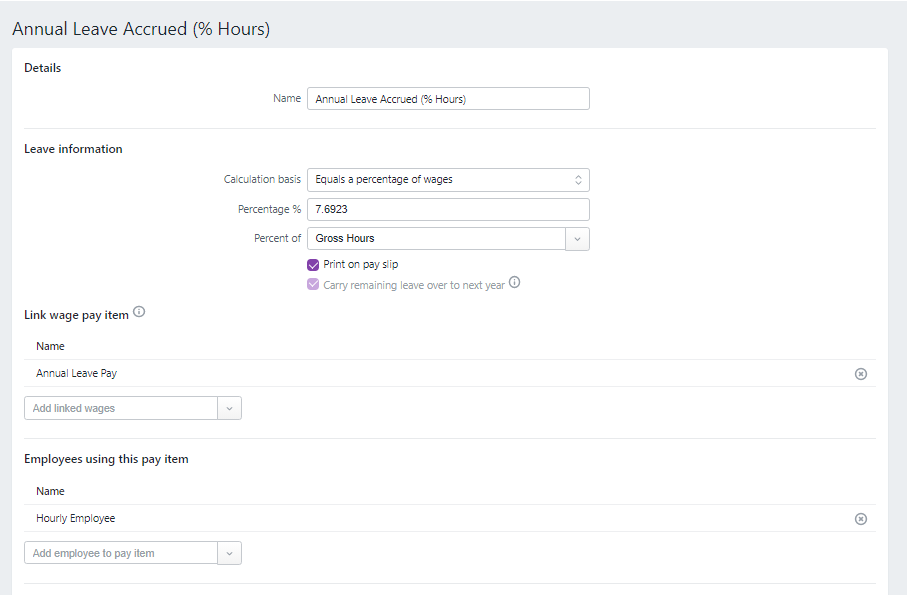907x595 pixels.
Task: Click the Annual Leave Accrued page heading
Action: pos(141,29)
